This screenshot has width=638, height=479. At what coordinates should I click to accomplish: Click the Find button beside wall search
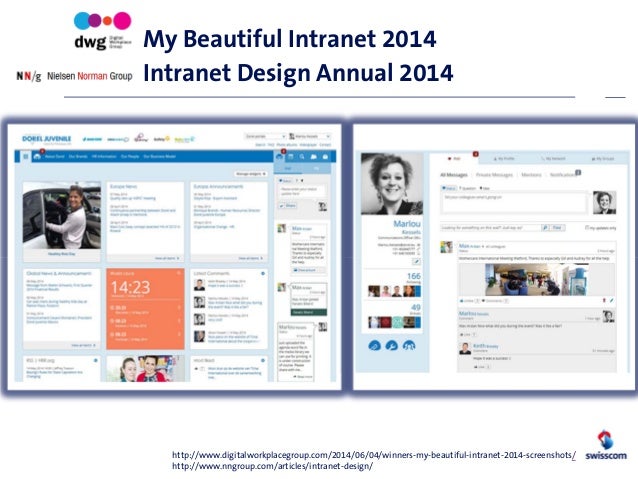pyautogui.click(x=557, y=228)
